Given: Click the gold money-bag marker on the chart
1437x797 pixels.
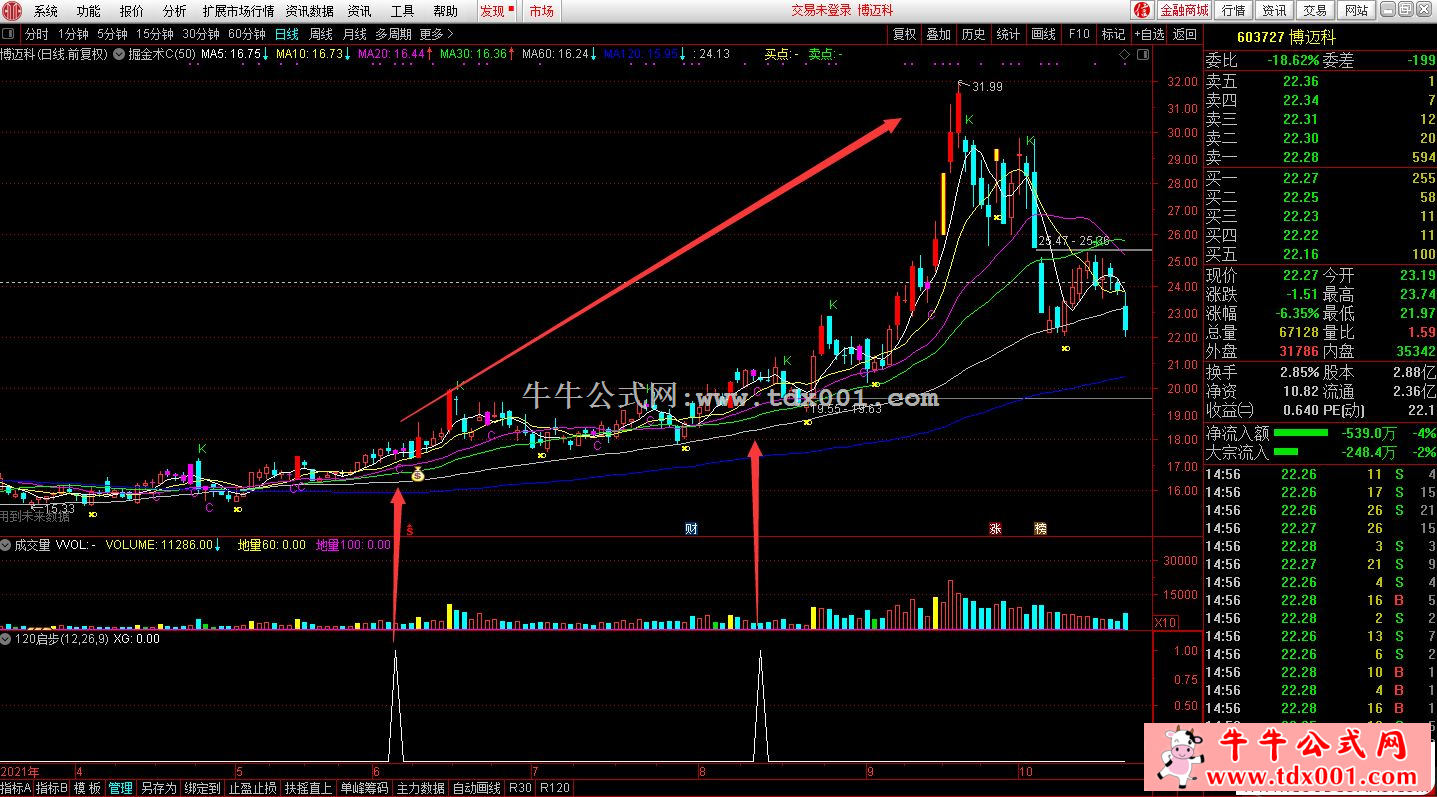Looking at the screenshot, I should pyautogui.click(x=417, y=476).
